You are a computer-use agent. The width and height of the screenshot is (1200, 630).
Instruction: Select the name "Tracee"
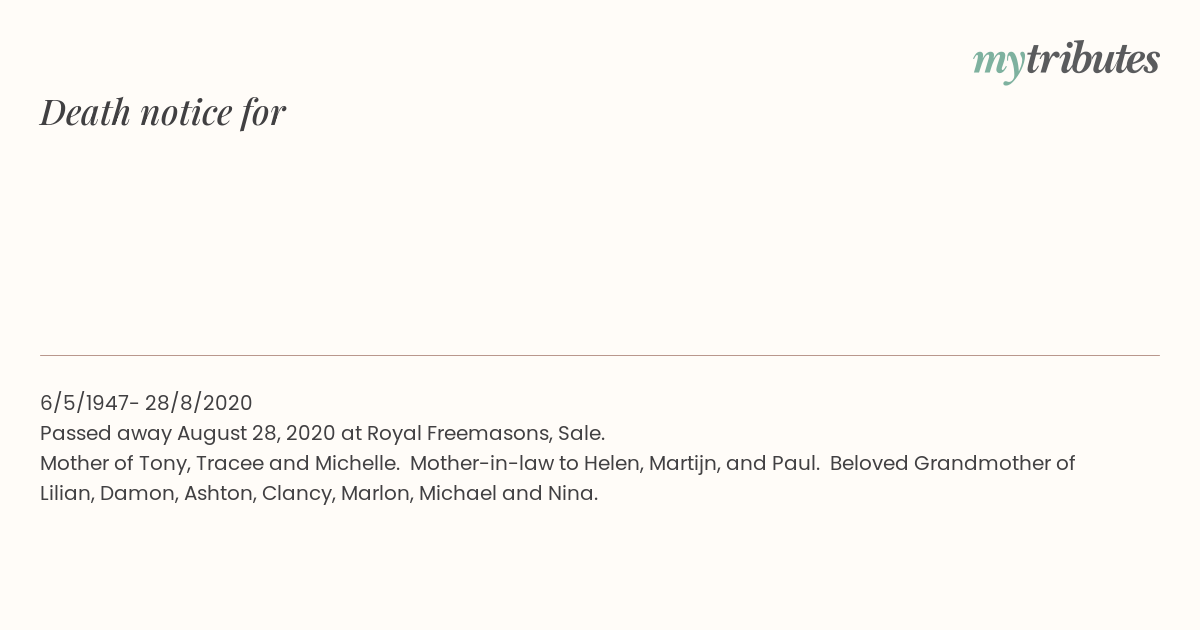(229, 463)
